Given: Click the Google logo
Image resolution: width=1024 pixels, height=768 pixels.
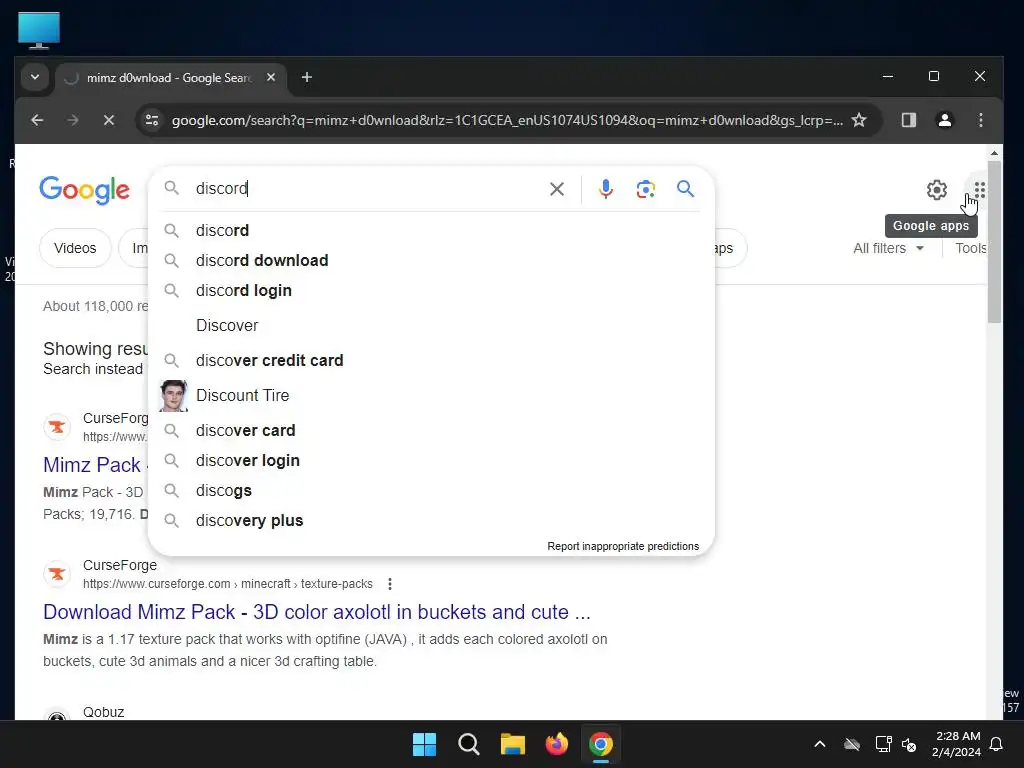Looking at the screenshot, I should click(x=84, y=190).
